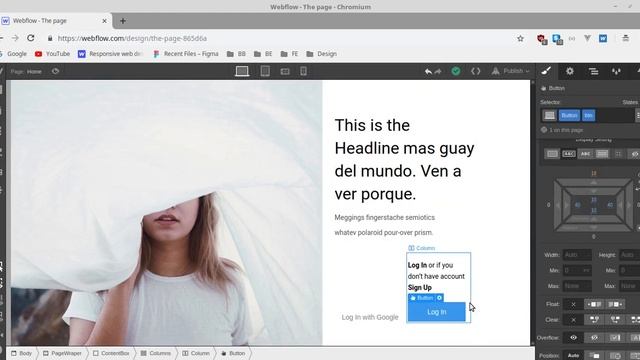Open the Style Manager droplets tab
The height and width of the screenshot is (360, 640).
[x=616, y=71]
